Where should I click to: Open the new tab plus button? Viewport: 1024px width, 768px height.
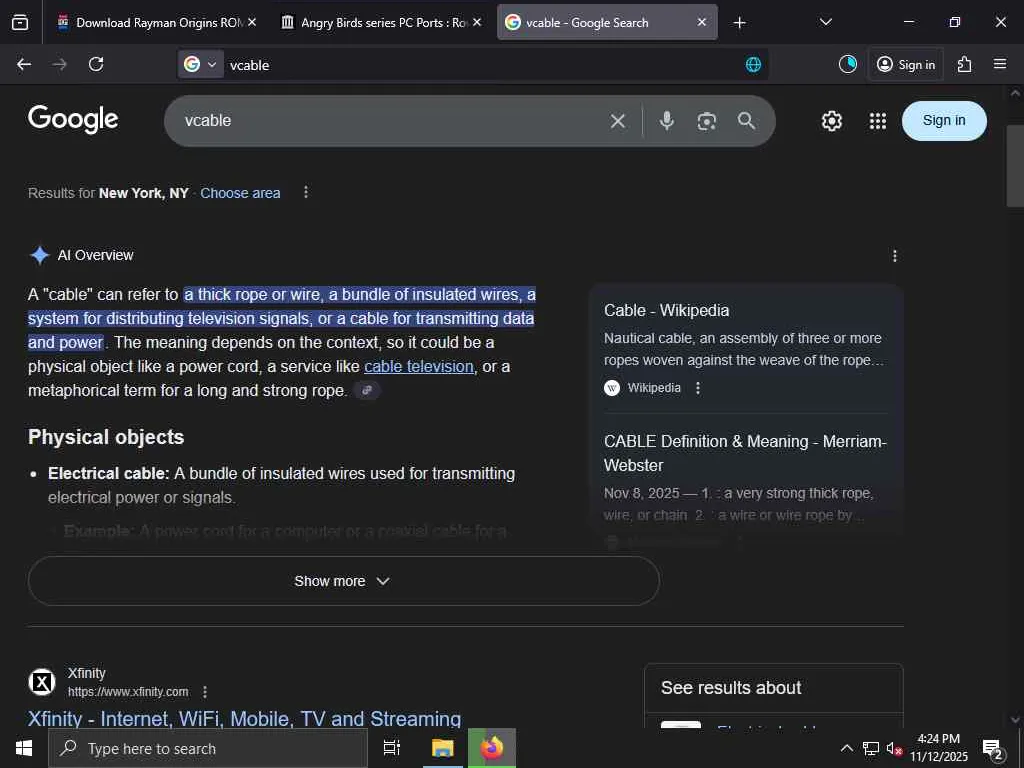tap(739, 23)
